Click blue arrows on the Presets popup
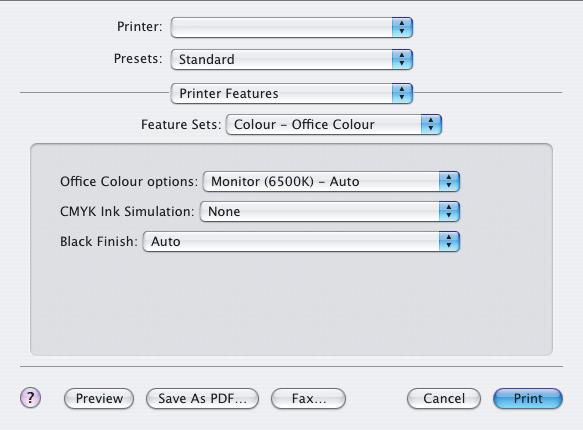The width and height of the screenshot is (583, 430). click(x=402, y=59)
